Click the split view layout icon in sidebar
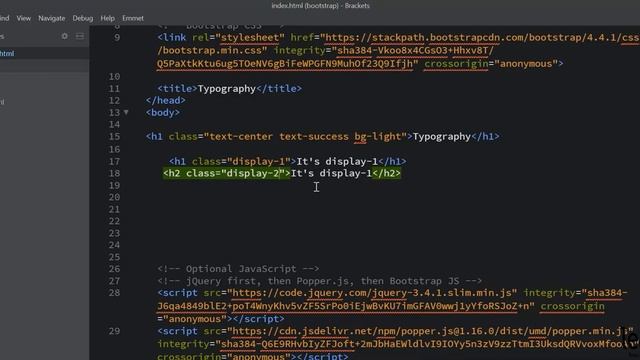The height and width of the screenshot is (360, 640). pyautogui.click(x=80, y=36)
